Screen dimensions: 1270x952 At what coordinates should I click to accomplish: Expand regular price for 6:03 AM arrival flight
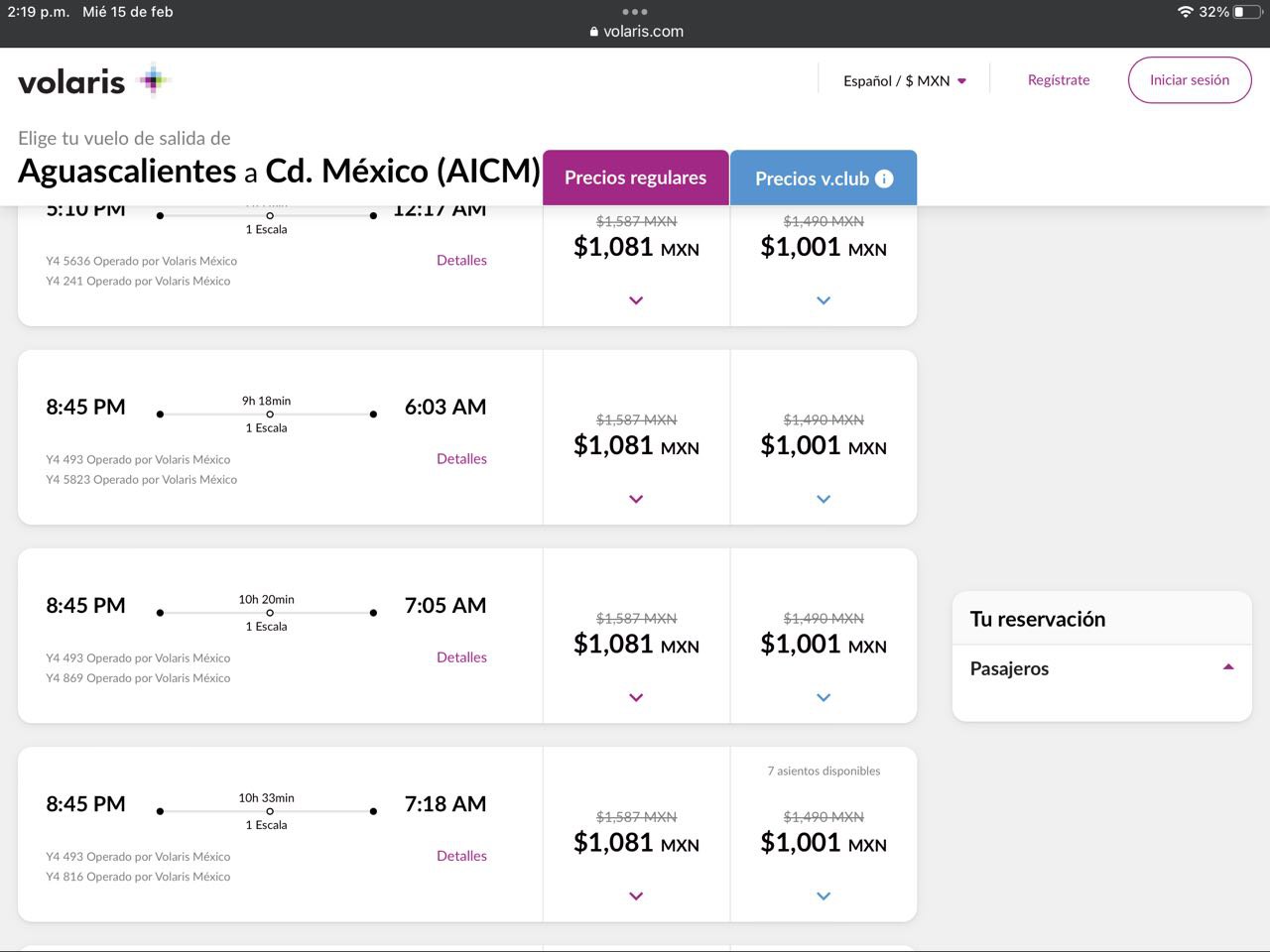click(x=636, y=499)
